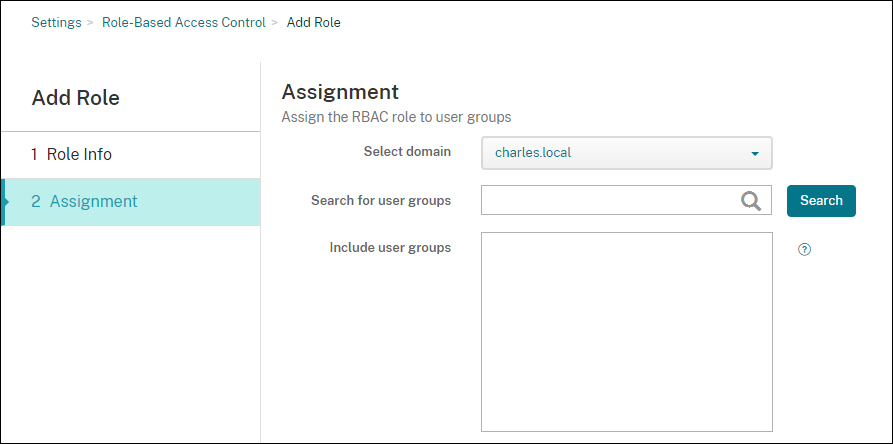Click the caret arrow on the domain dropdown
Screen dimensions: 893x444
[755, 154]
